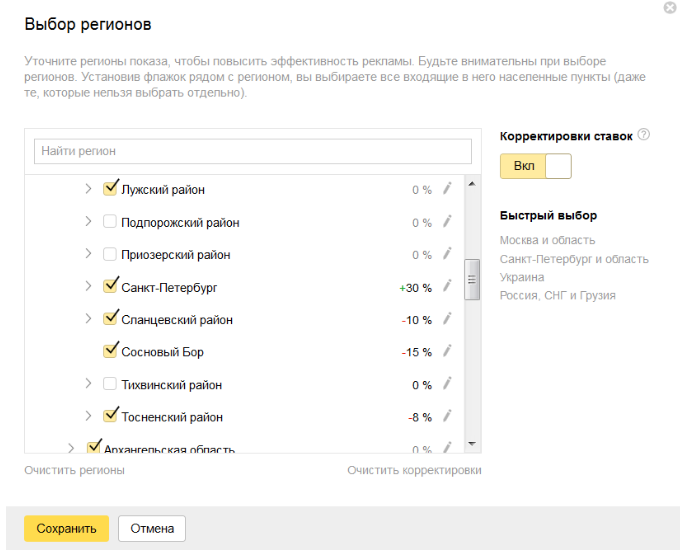Toggle the Корректировки ставок switch
The width and height of the screenshot is (680, 550).
pyautogui.click(x=536, y=166)
